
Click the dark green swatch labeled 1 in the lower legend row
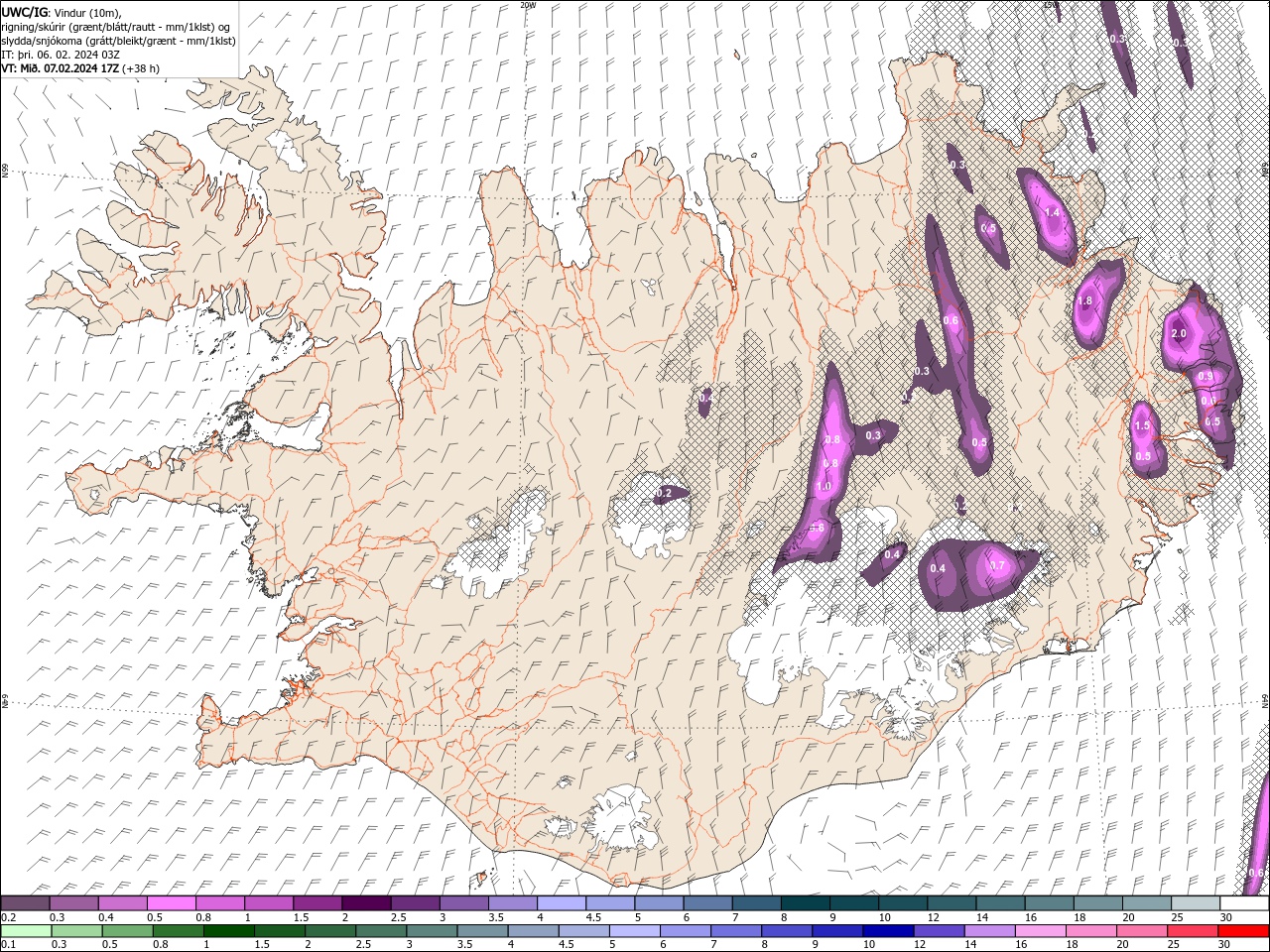pos(230,931)
